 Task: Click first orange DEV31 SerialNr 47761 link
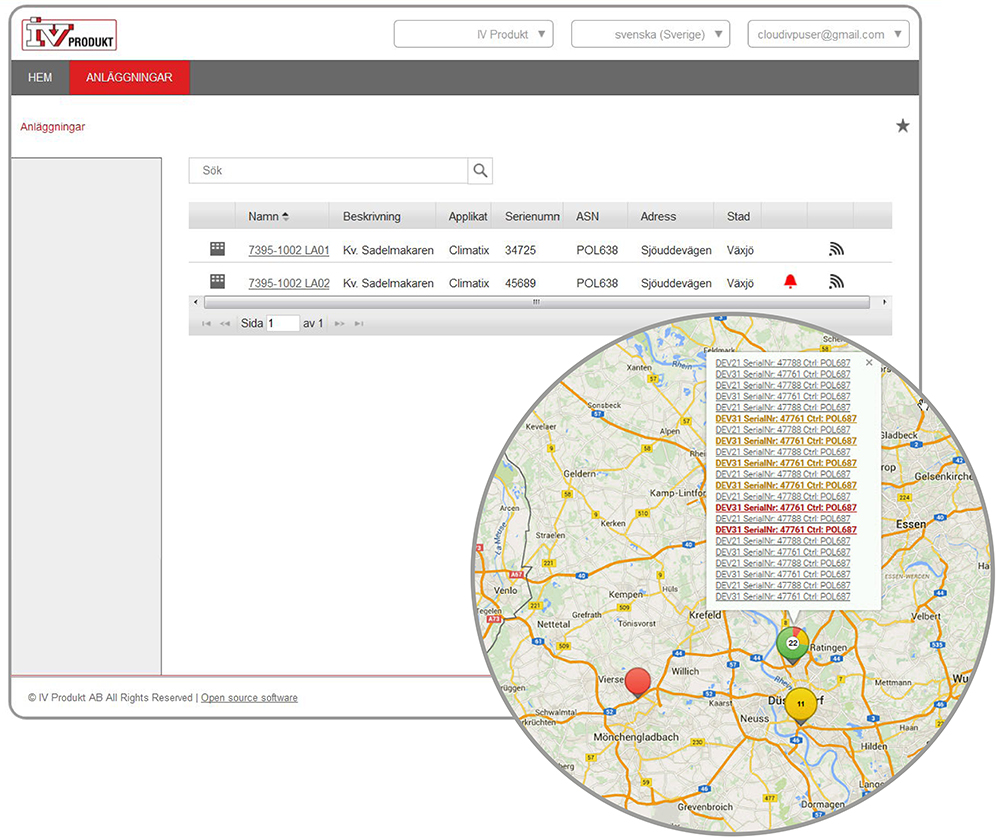point(786,418)
